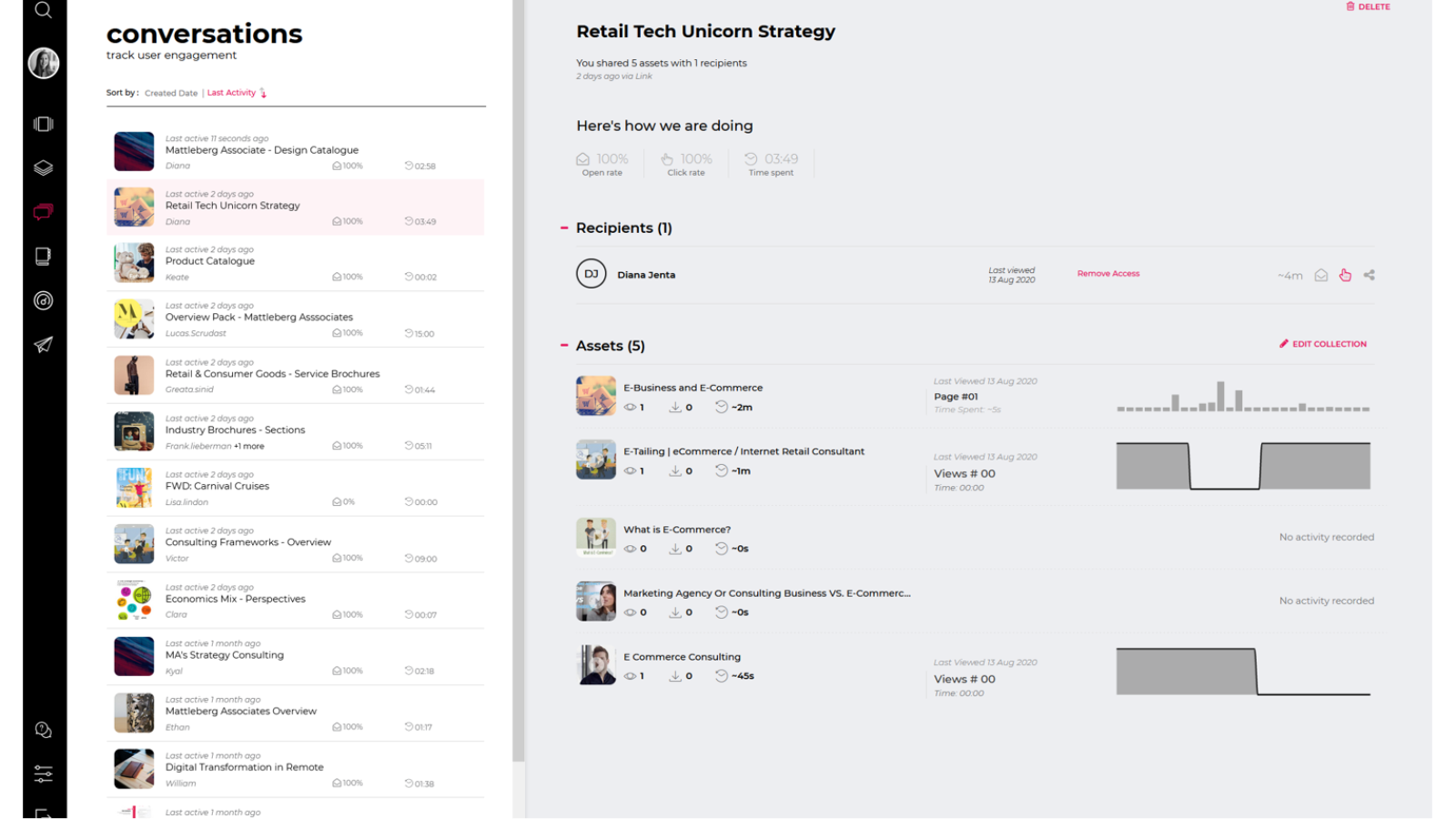This screenshot has height=819, width=1456.
Task: Collapse the Recipients section
Action: point(564,227)
